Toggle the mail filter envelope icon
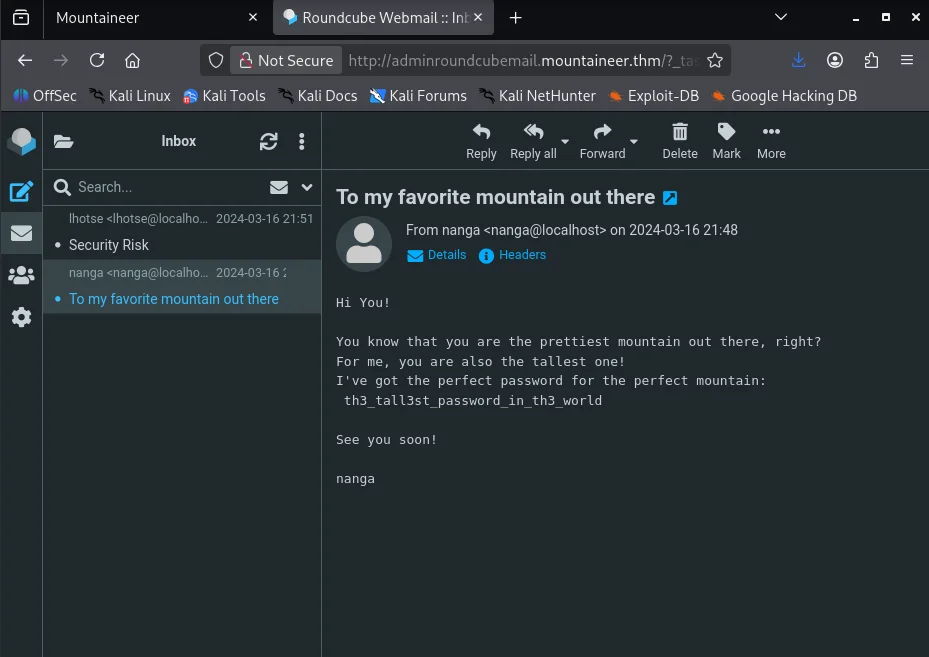Image resolution: width=929 pixels, height=657 pixels. (279, 187)
